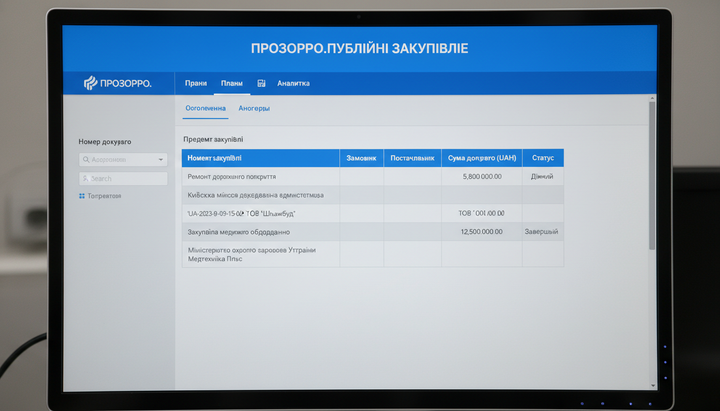Select the Ремонт дорожнго покрyття row
This screenshot has width=720, height=411.
coord(373,176)
